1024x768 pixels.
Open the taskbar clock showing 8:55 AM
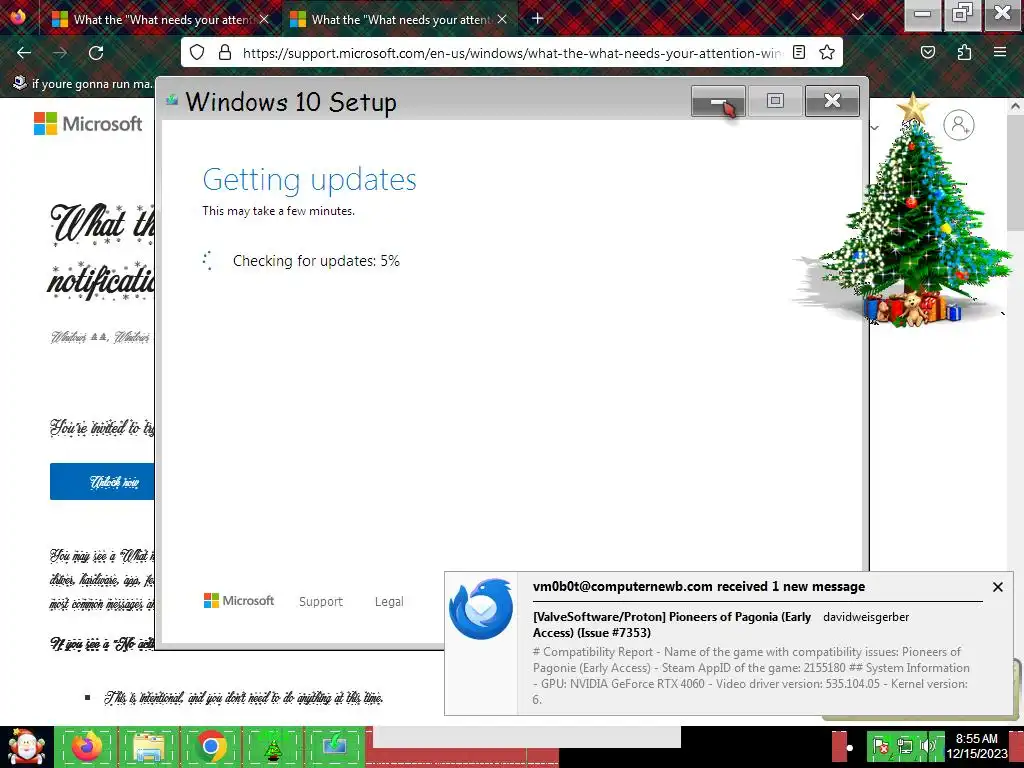coord(977,746)
